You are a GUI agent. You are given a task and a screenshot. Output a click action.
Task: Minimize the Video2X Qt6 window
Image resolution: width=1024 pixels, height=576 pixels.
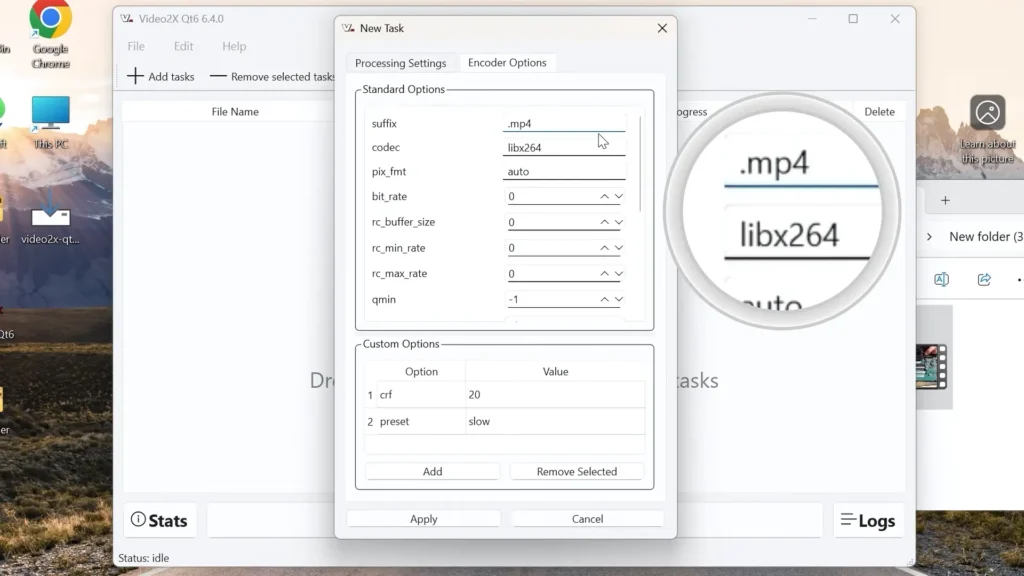[812, 19]
